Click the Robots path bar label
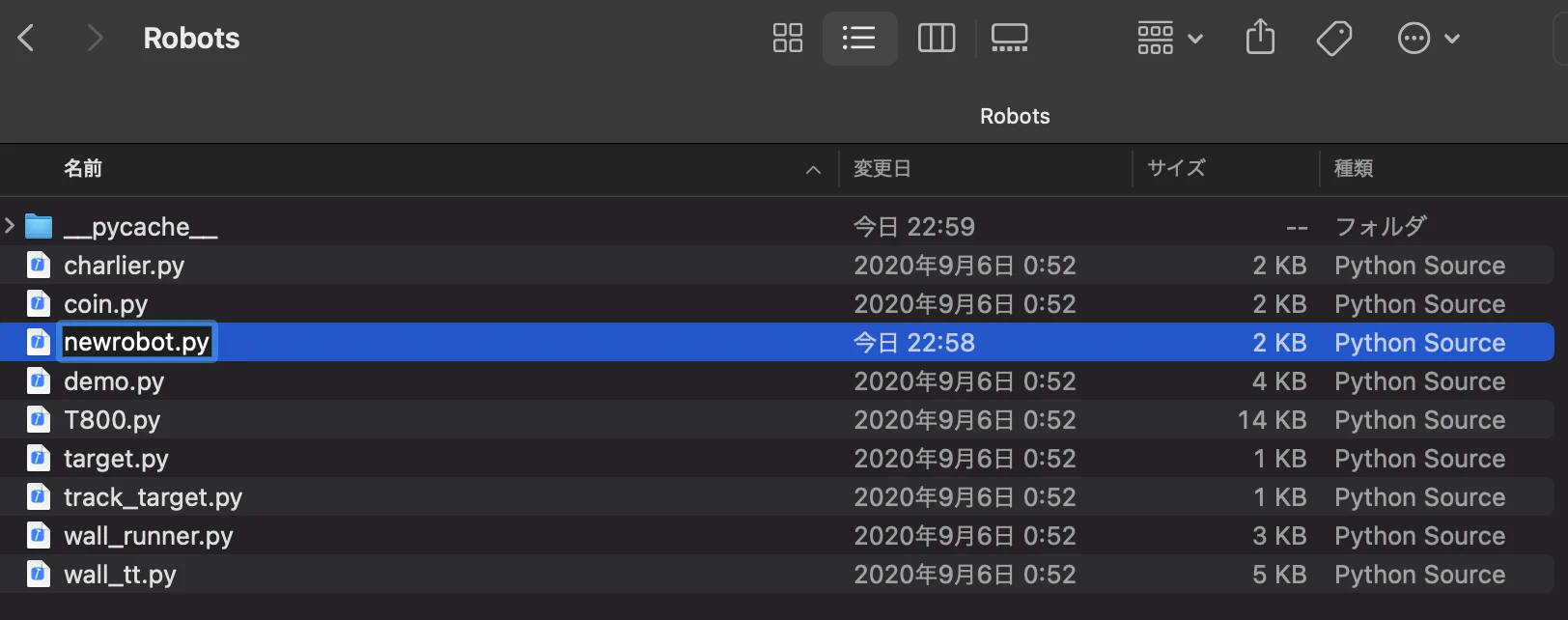1568x620 pixels. tap(1015, 116)
